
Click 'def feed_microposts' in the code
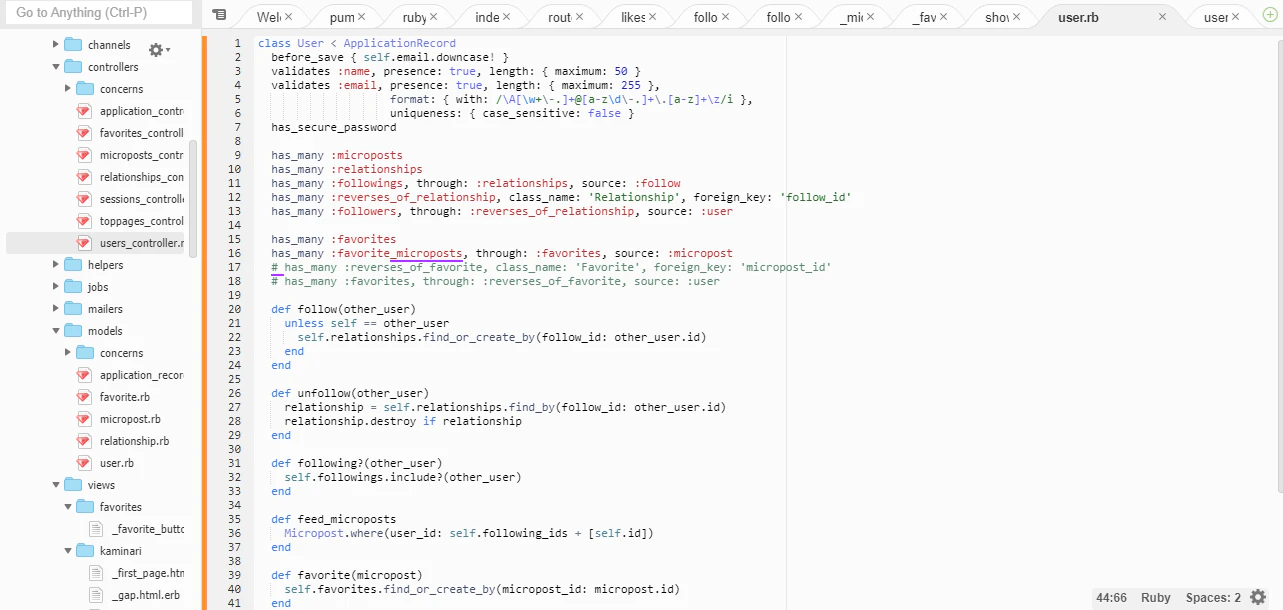pyautogui.click(x=333, y=519)
